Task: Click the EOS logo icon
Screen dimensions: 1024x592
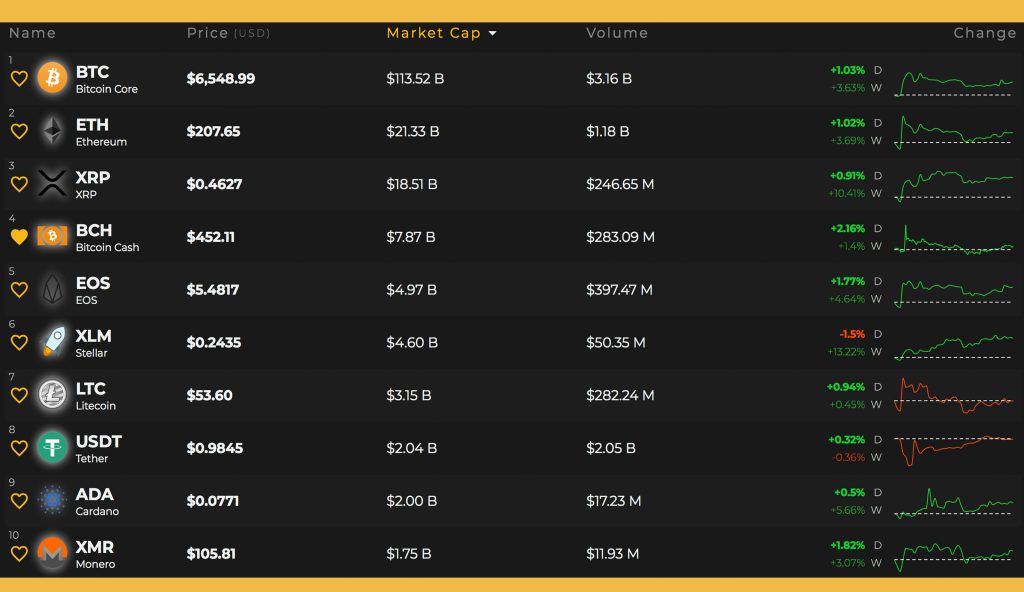Action: 52,290
